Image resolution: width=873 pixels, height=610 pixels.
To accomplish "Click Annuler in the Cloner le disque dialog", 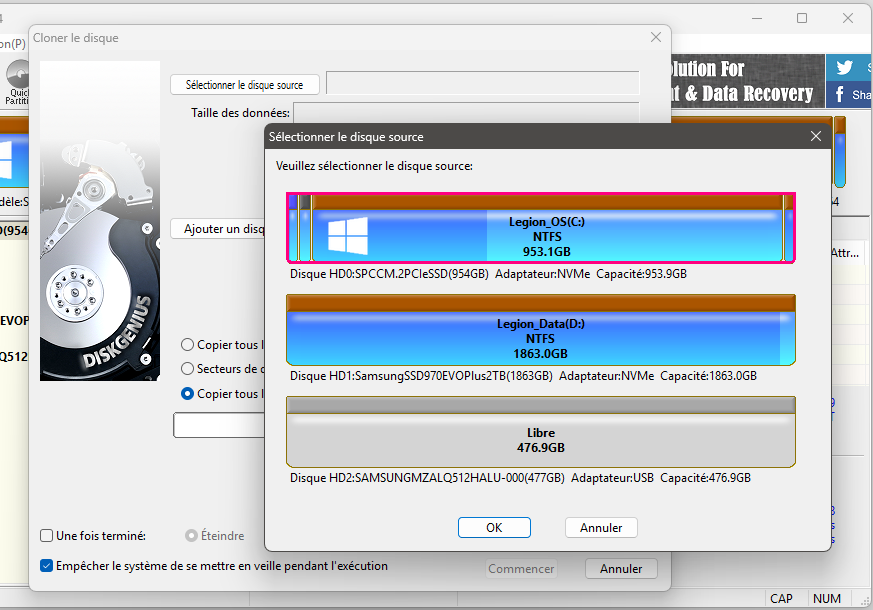I will point(621,569).
